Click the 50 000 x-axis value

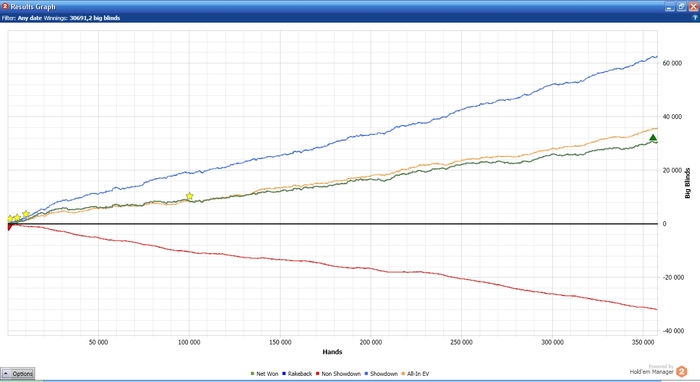point(98,342)
